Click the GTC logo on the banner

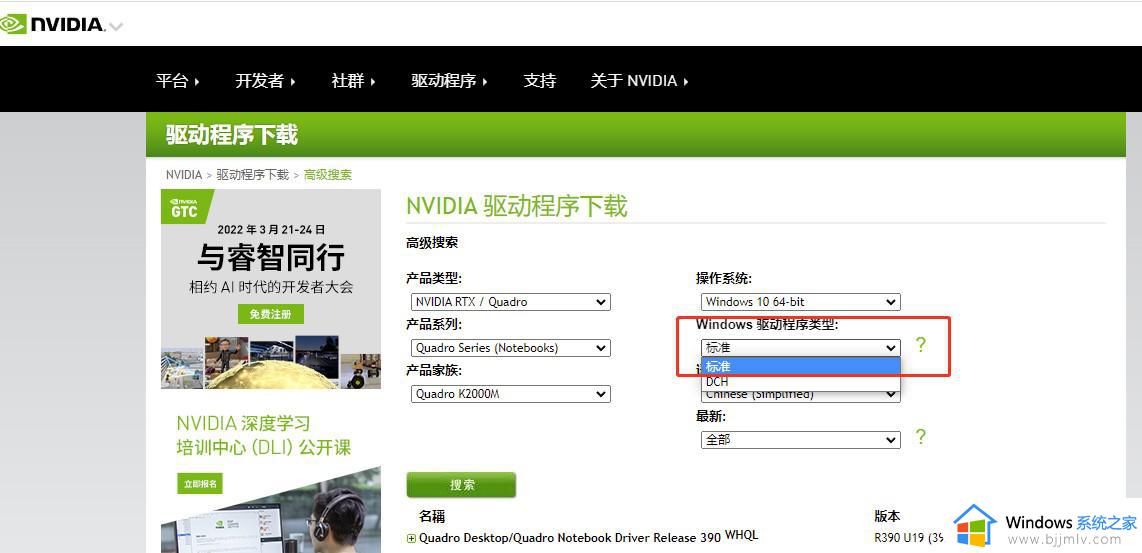186,208
